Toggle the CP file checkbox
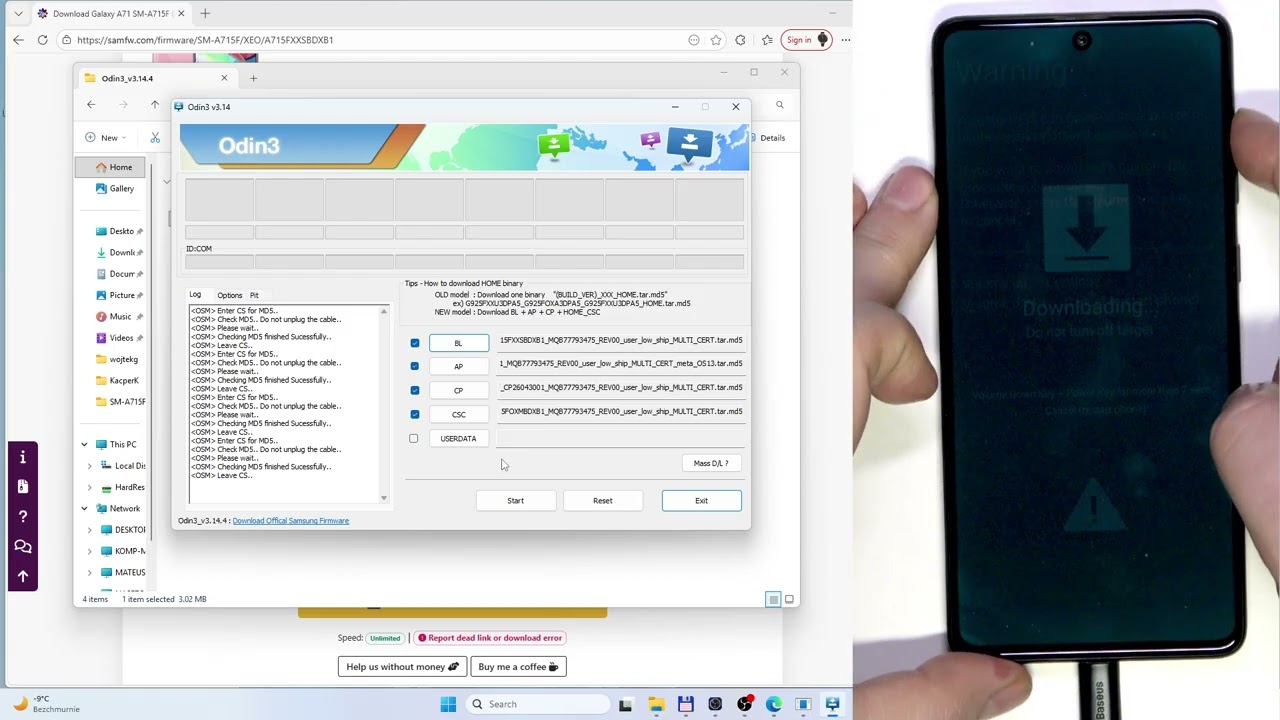 415,390
